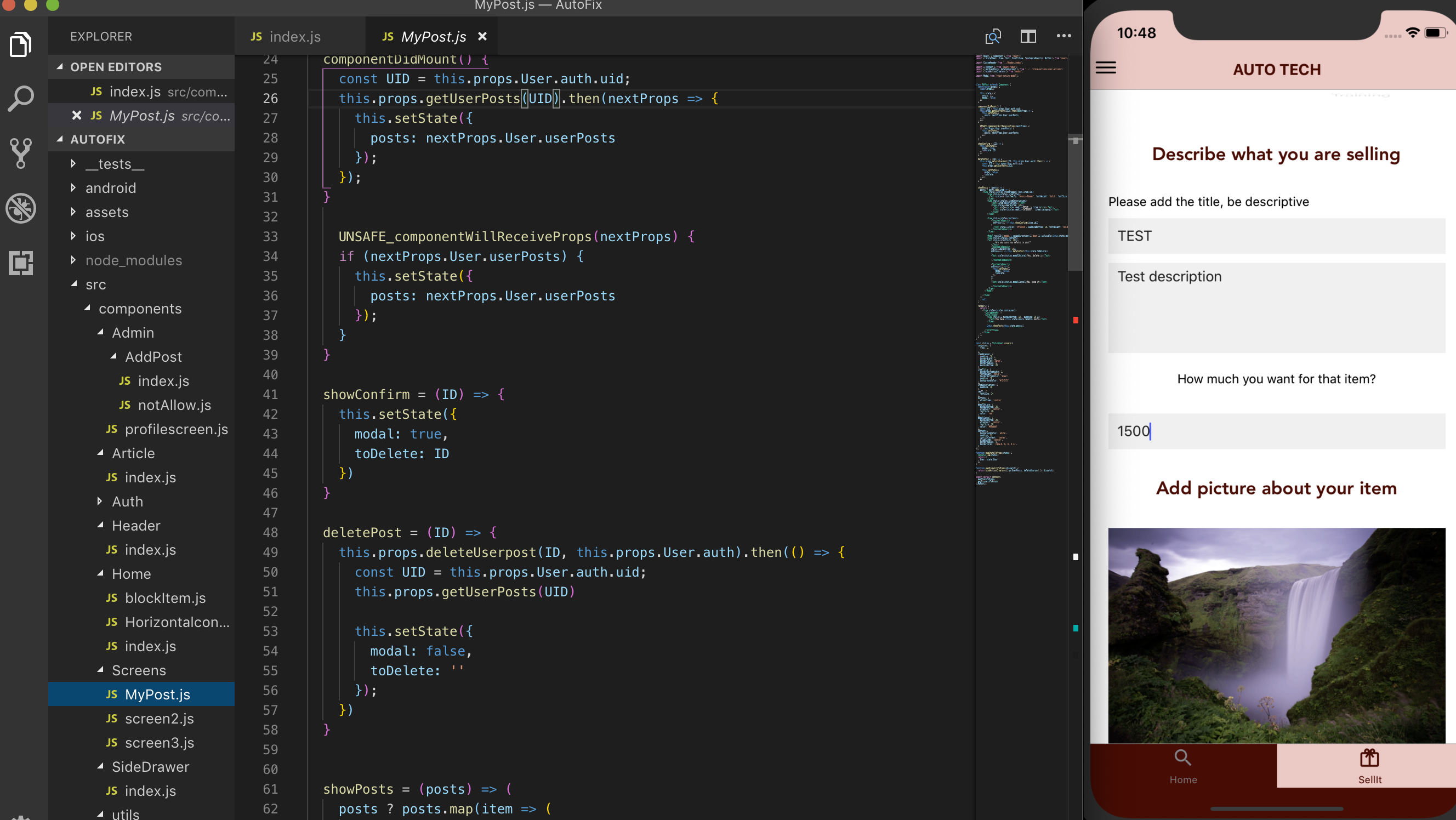Tap the hamburger menu in Auto Tech app
The width and height of the screenshot is (1456, 820).
point(1106,68)
